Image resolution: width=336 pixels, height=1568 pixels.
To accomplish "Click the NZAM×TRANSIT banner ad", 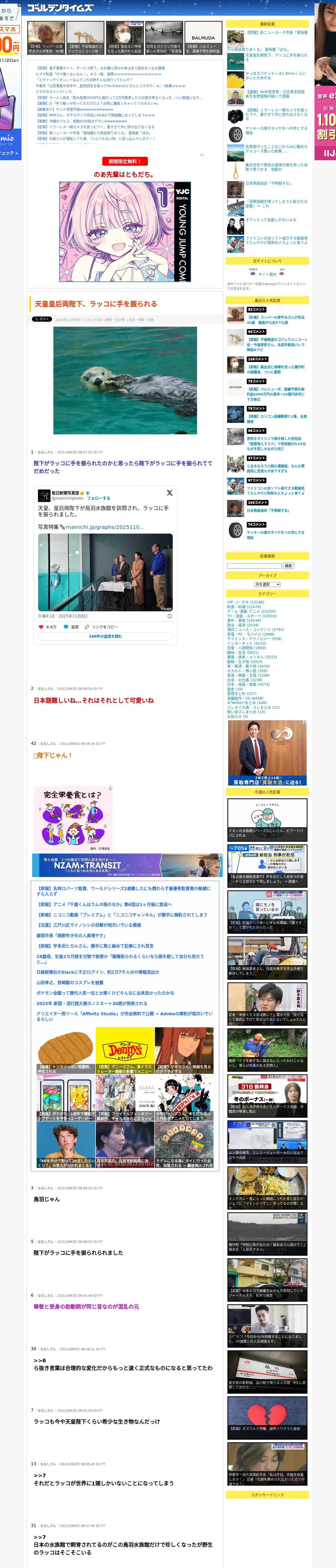I will (x=127, y=866).
